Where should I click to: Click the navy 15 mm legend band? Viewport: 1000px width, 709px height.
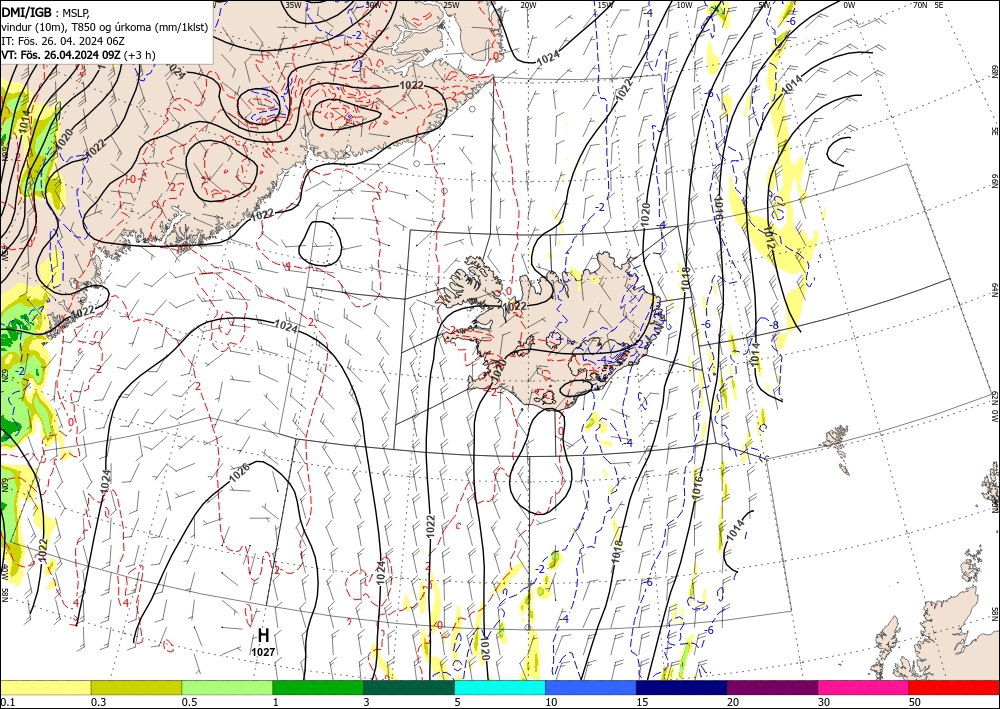click(x=682, y=687)
